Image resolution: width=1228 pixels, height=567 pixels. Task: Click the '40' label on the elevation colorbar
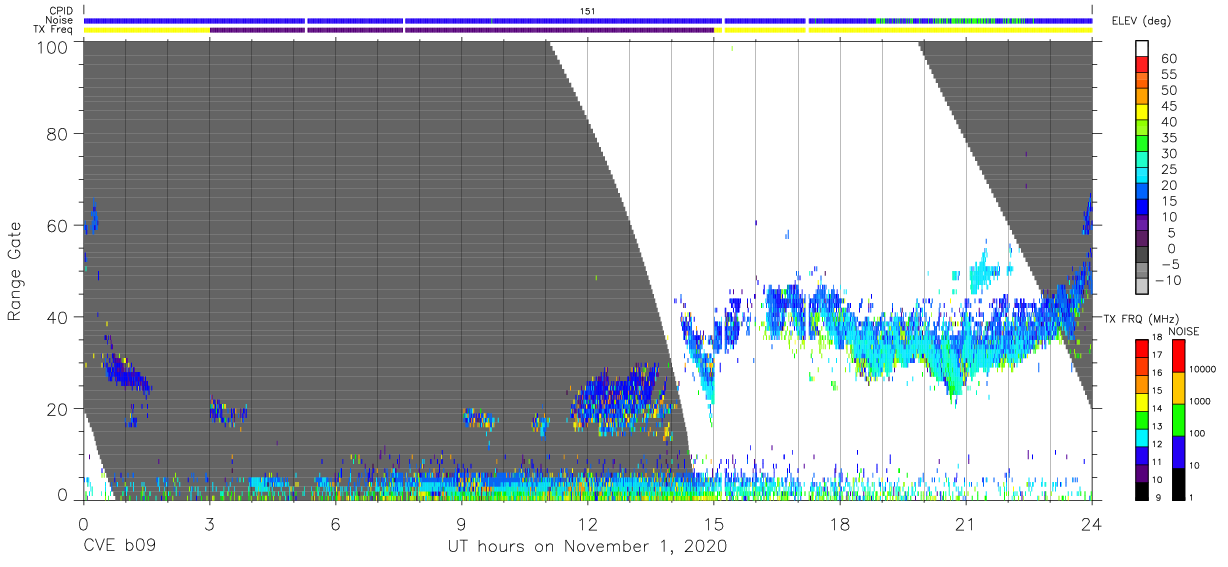pyautogui.click(x=1168, y=122)
